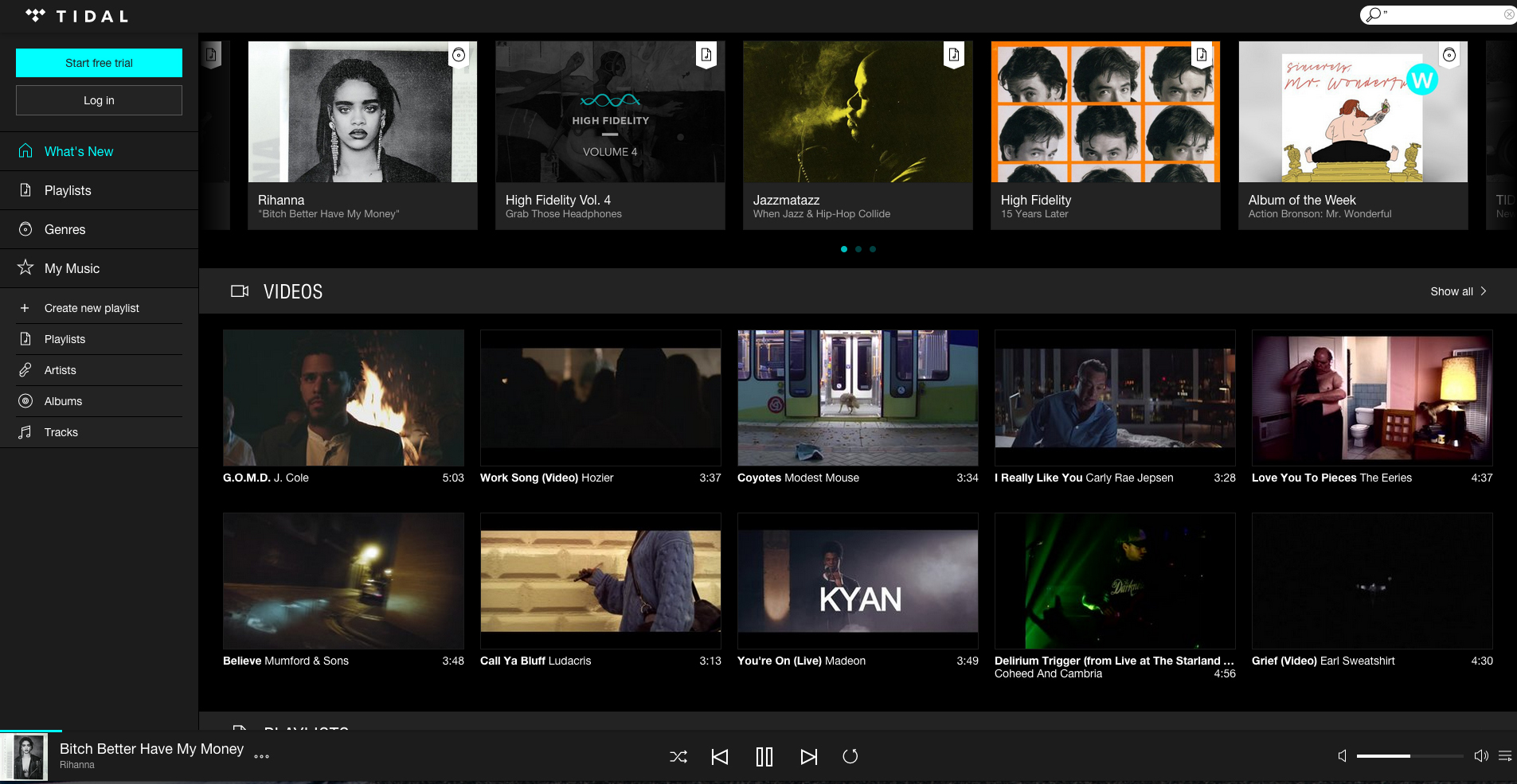Adjust the volume slider
Image resolution: width=1517 pixels, height=784 pixels.
(x=1409, y=756)
